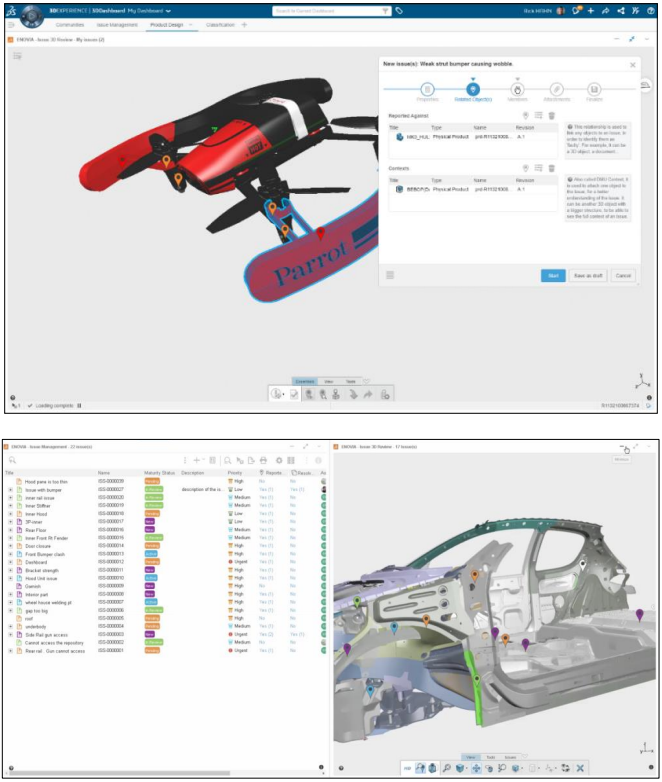
Task: Delete selected Reported Against object with trash icon
Action: click(551, 116)
